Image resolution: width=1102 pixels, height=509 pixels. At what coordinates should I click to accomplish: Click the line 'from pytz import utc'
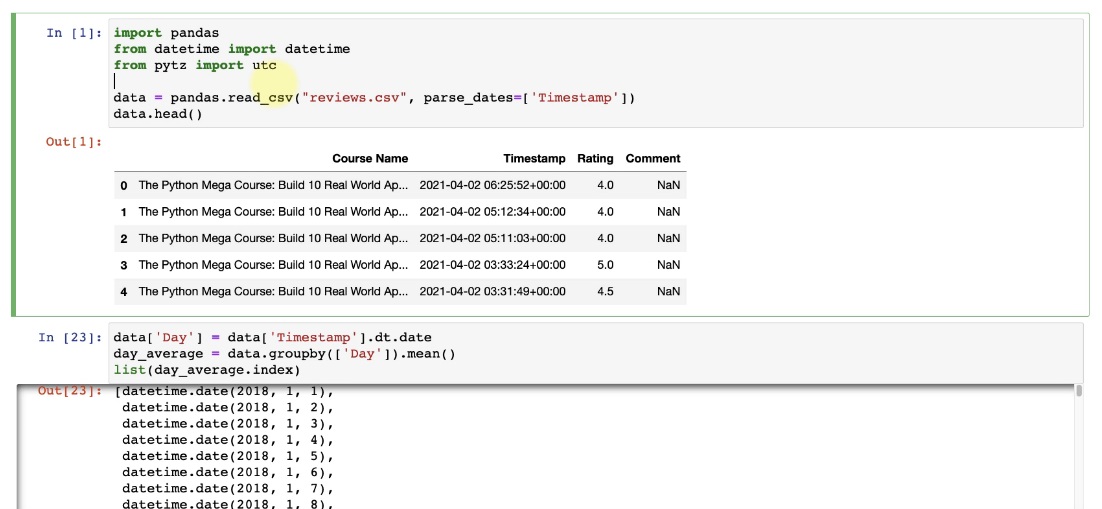coord(195,65)
